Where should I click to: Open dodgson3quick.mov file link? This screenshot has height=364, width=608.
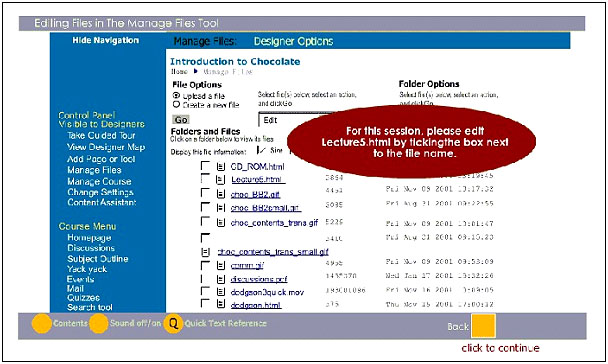[267, 292]
